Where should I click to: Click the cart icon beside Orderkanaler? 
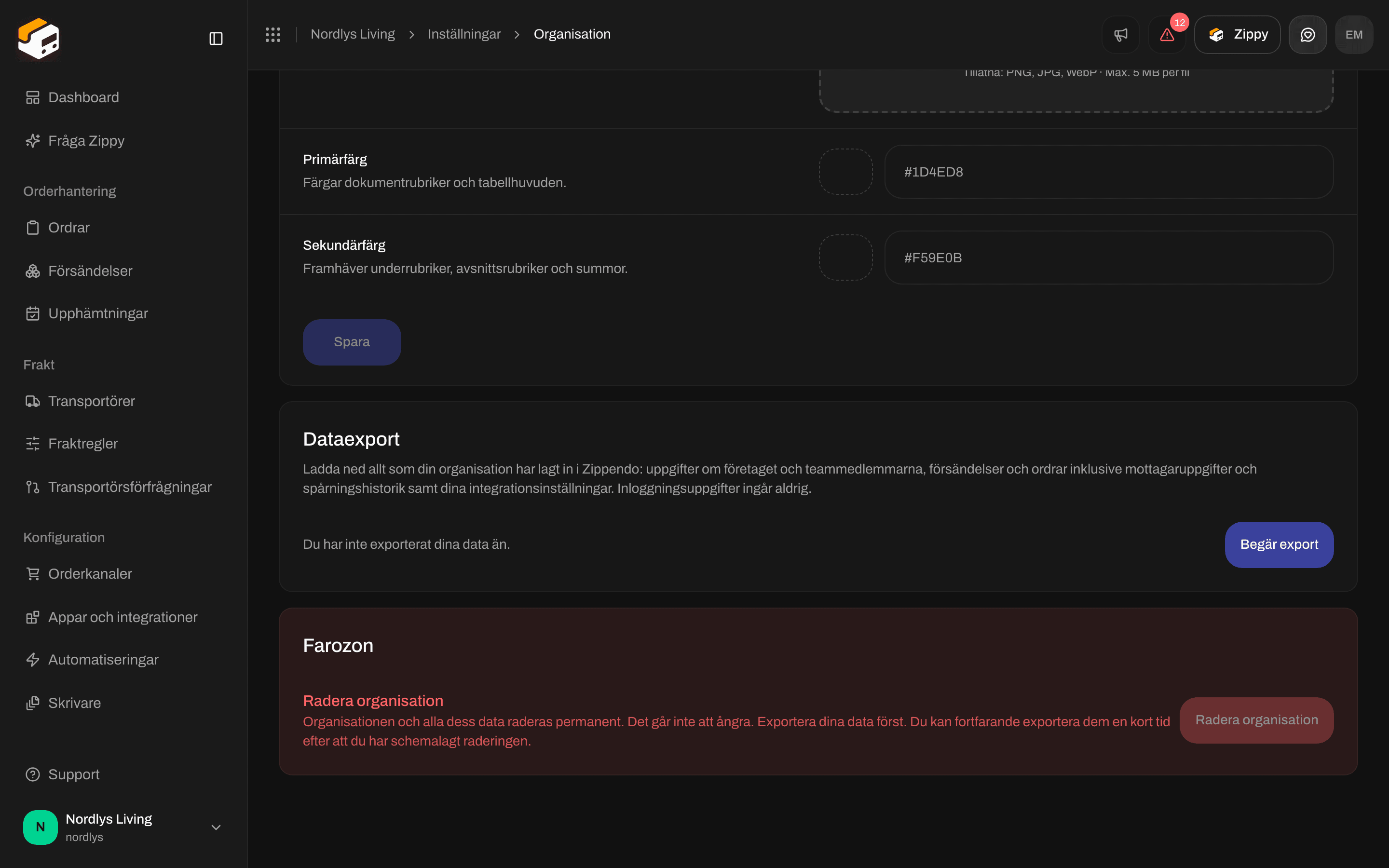(33, 573)
